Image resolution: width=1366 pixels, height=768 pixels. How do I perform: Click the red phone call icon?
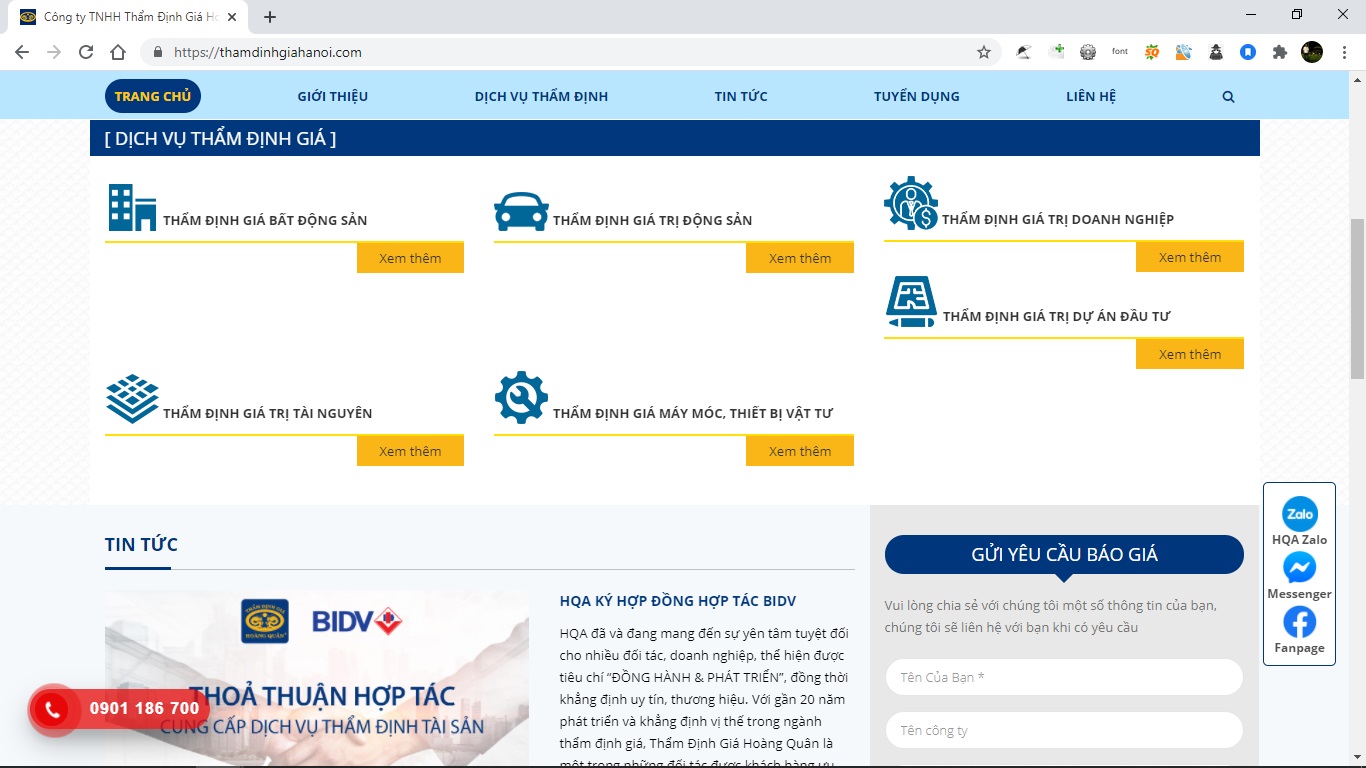[52, 710]
